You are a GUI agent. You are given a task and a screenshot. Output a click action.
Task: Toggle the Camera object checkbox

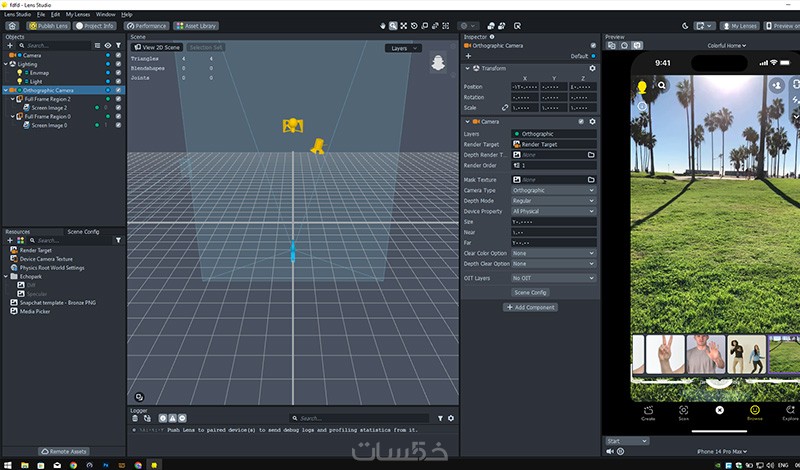pyautogui.click(x=118, y=55)
